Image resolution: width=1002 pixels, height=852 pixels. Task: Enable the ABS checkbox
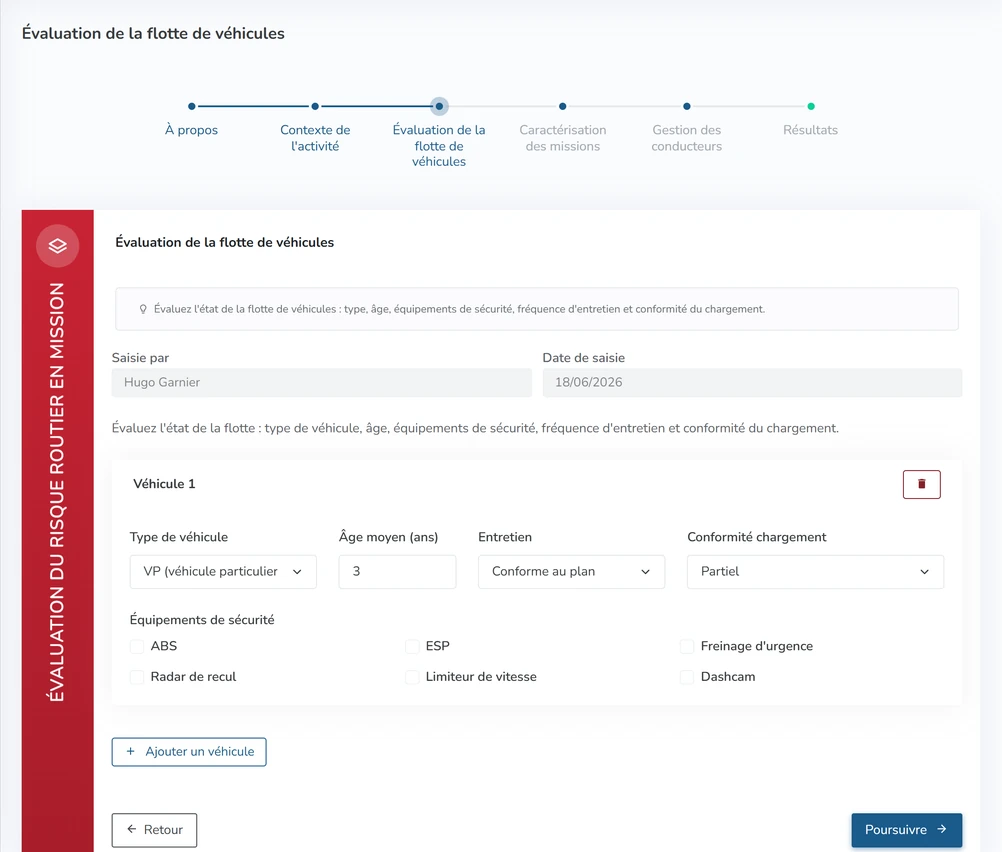[137, 646]
